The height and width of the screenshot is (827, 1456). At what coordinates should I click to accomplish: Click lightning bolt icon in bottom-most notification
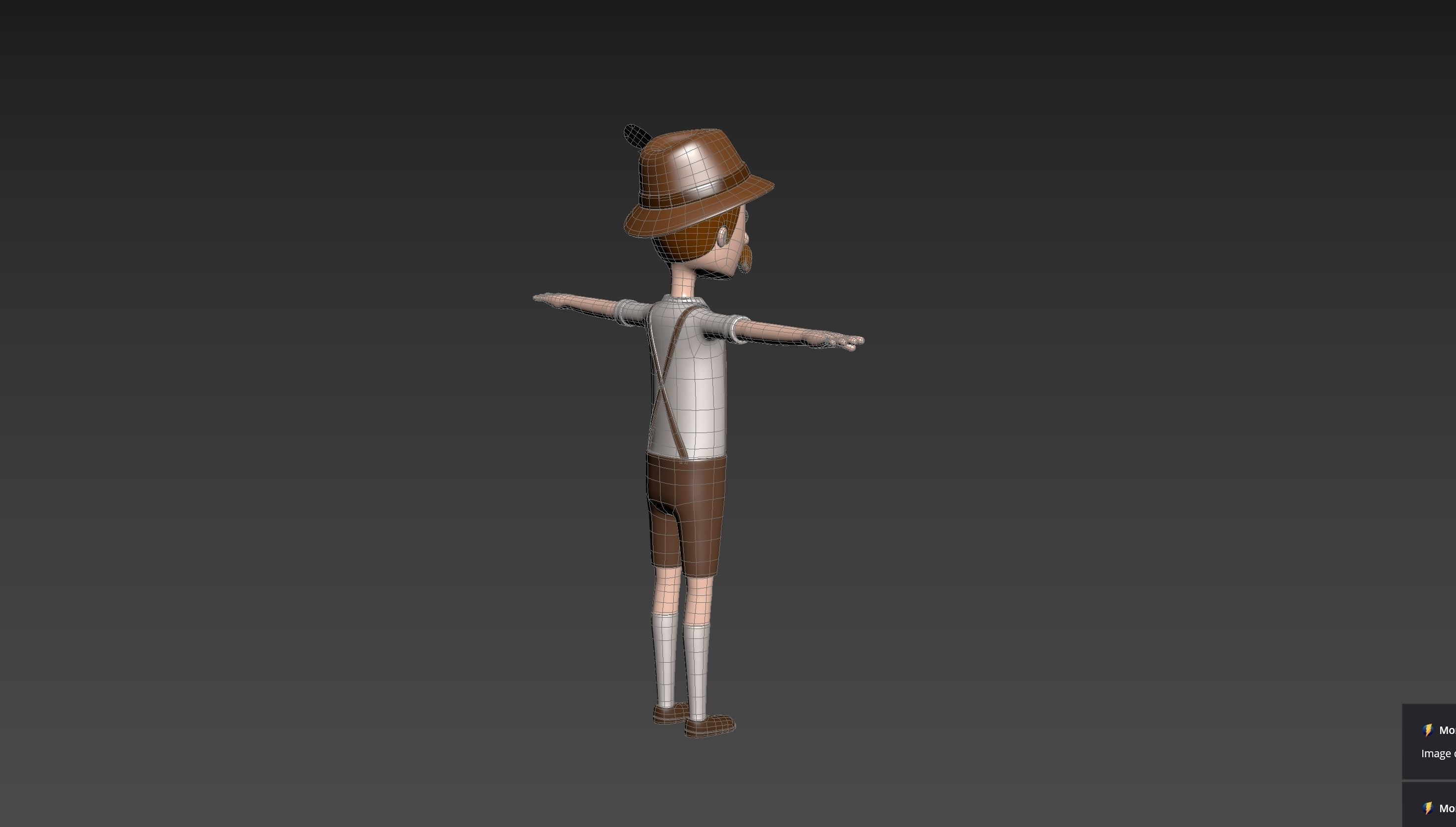coord(1428,808)
